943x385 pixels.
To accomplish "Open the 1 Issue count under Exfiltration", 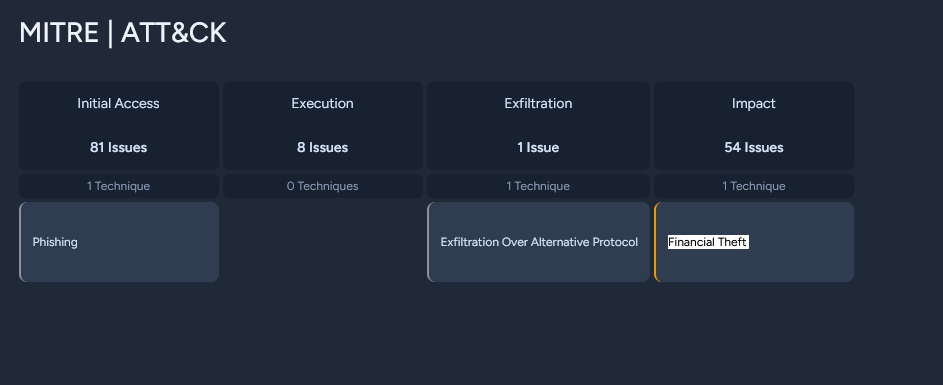I will pyautogui.click(x=538, y=147).
